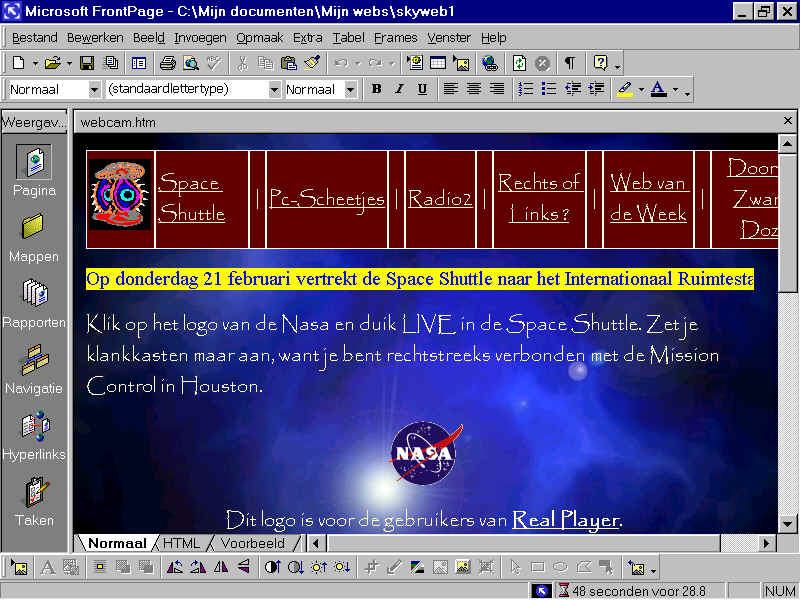The image size is (800, 600).
Task: Click the bulleted list icon
Action: [x=549, y=89]
